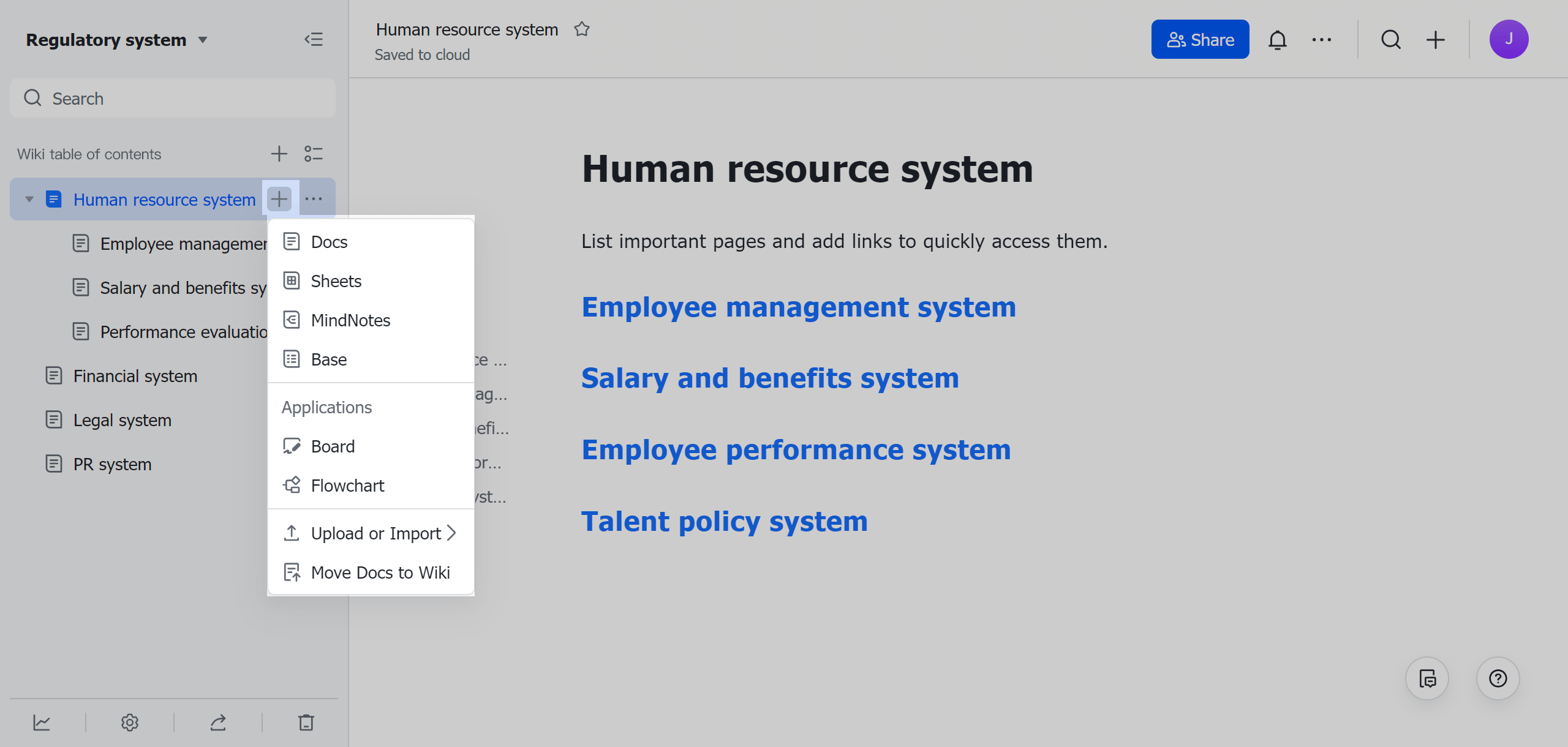Open Employee performance system link
The width and height of the screenshot is (1568, 747).
click(x=796, y=449)
